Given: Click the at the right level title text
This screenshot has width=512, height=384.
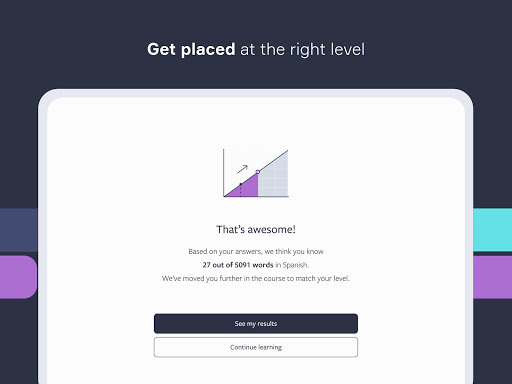Looking at the screenshot, I should tap(302, 49).
